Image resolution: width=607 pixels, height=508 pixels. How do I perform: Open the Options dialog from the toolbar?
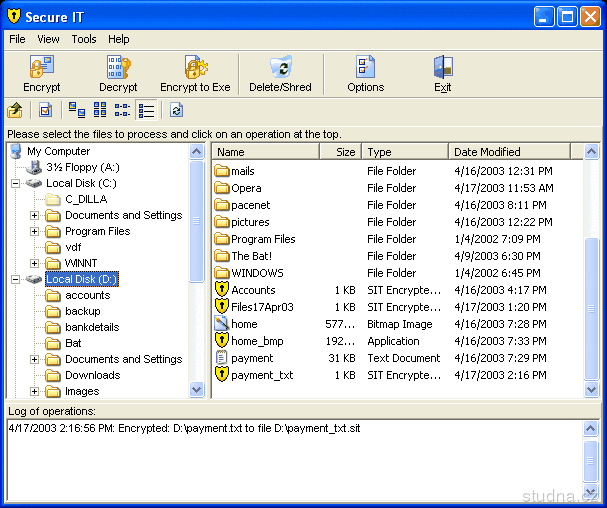[x=365, y=69]
